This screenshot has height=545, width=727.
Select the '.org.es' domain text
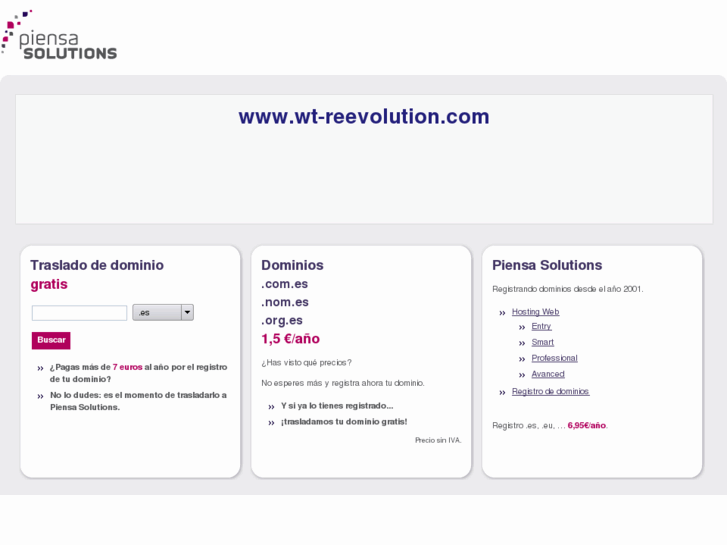[282, 320]
